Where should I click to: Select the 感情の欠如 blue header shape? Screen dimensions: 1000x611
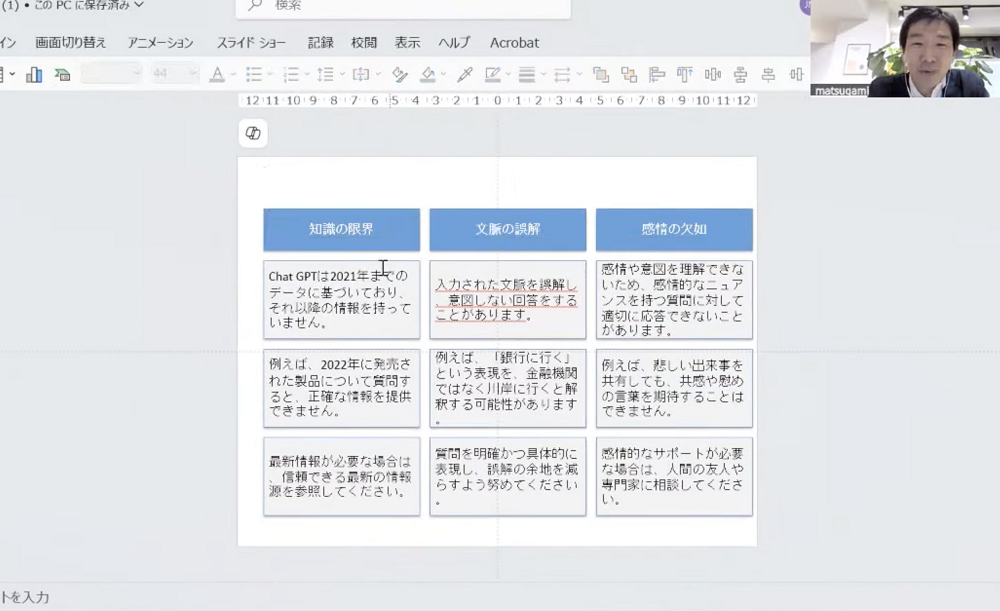point(674,229)
